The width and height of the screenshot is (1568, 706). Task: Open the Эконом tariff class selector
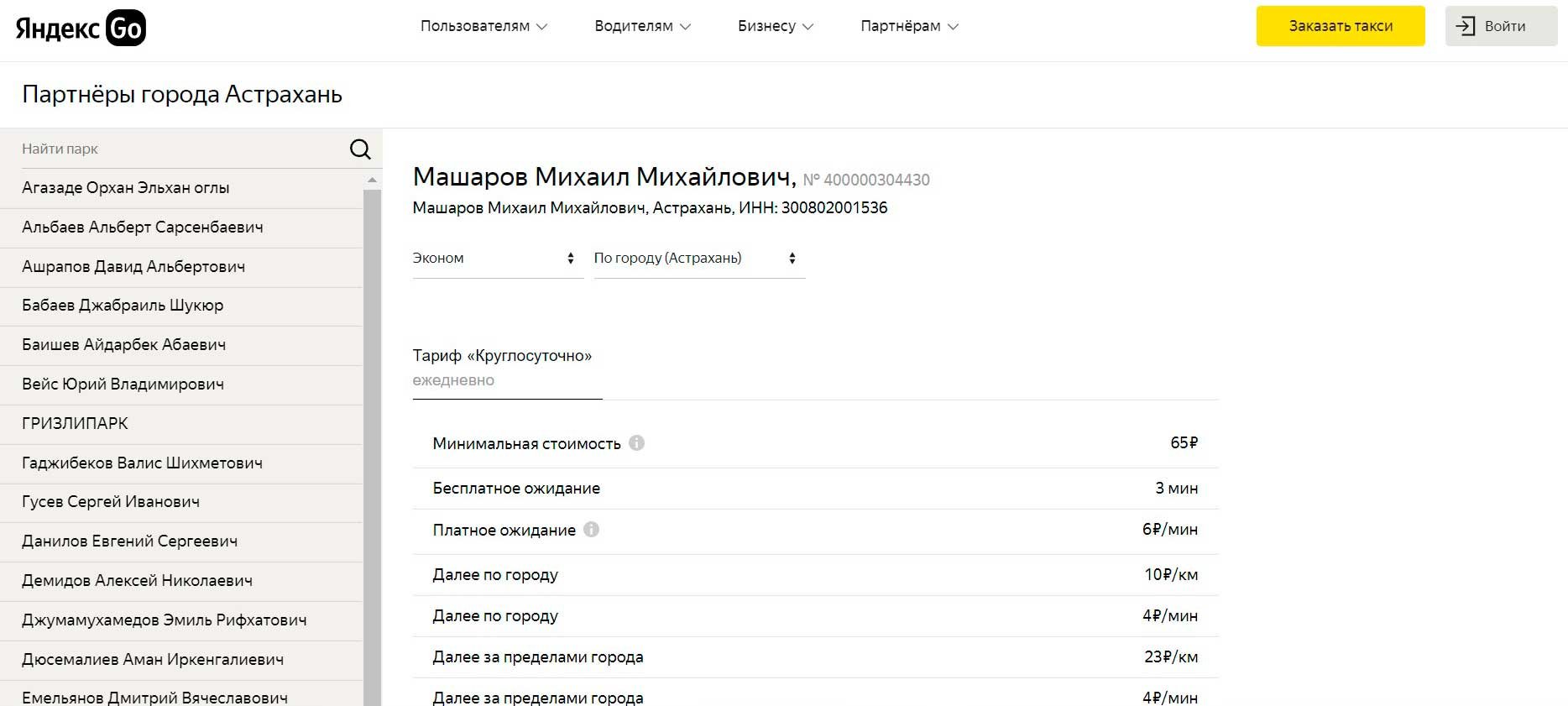494,259
